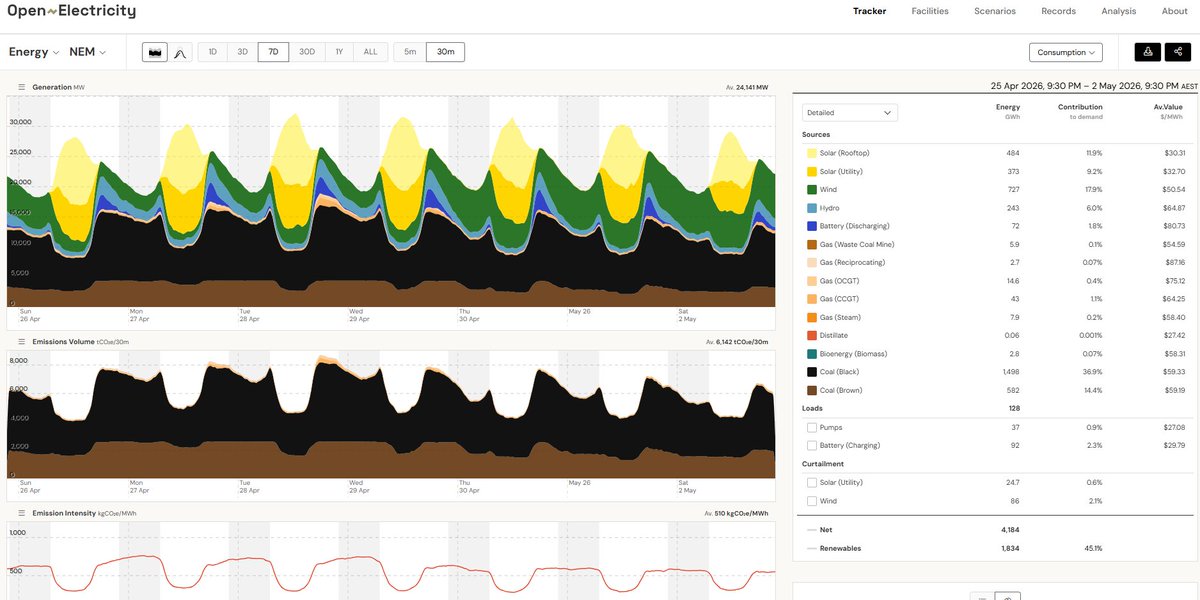1200x600 pixels.
Task: Select the 30m interval
Action: click(446, 52)
